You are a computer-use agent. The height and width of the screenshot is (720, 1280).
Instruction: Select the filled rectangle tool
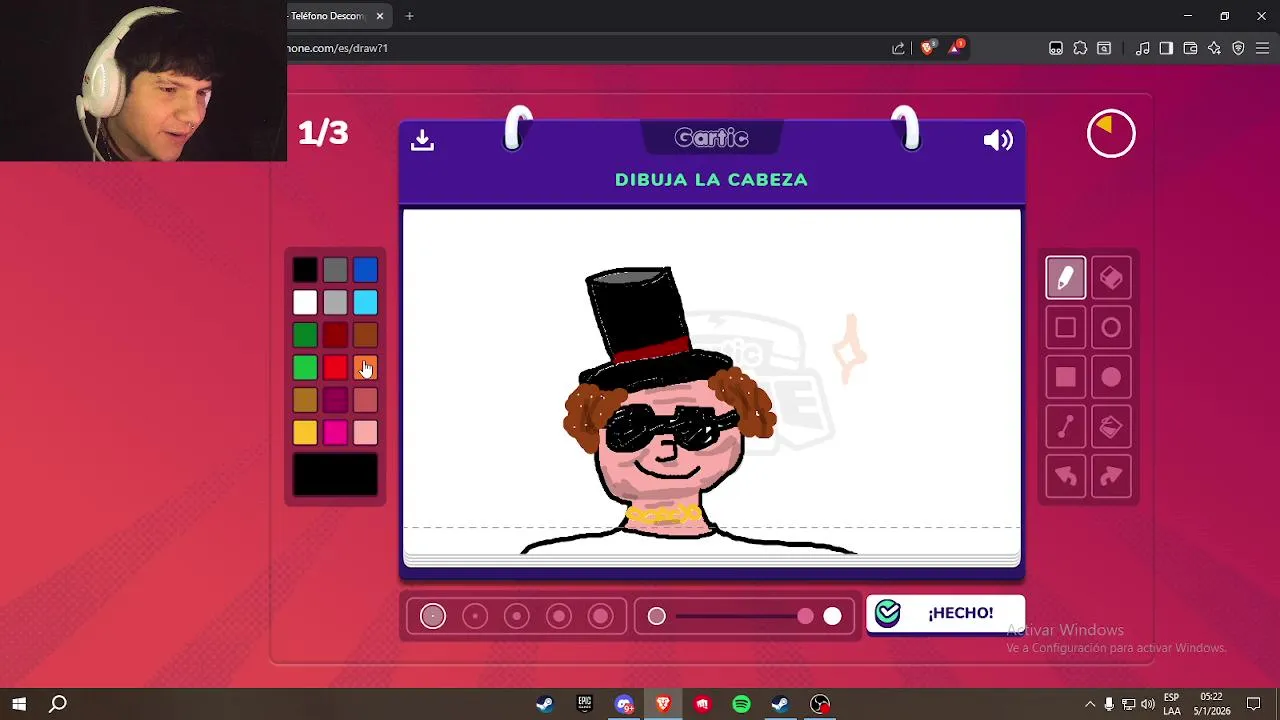click(1065, 377)
